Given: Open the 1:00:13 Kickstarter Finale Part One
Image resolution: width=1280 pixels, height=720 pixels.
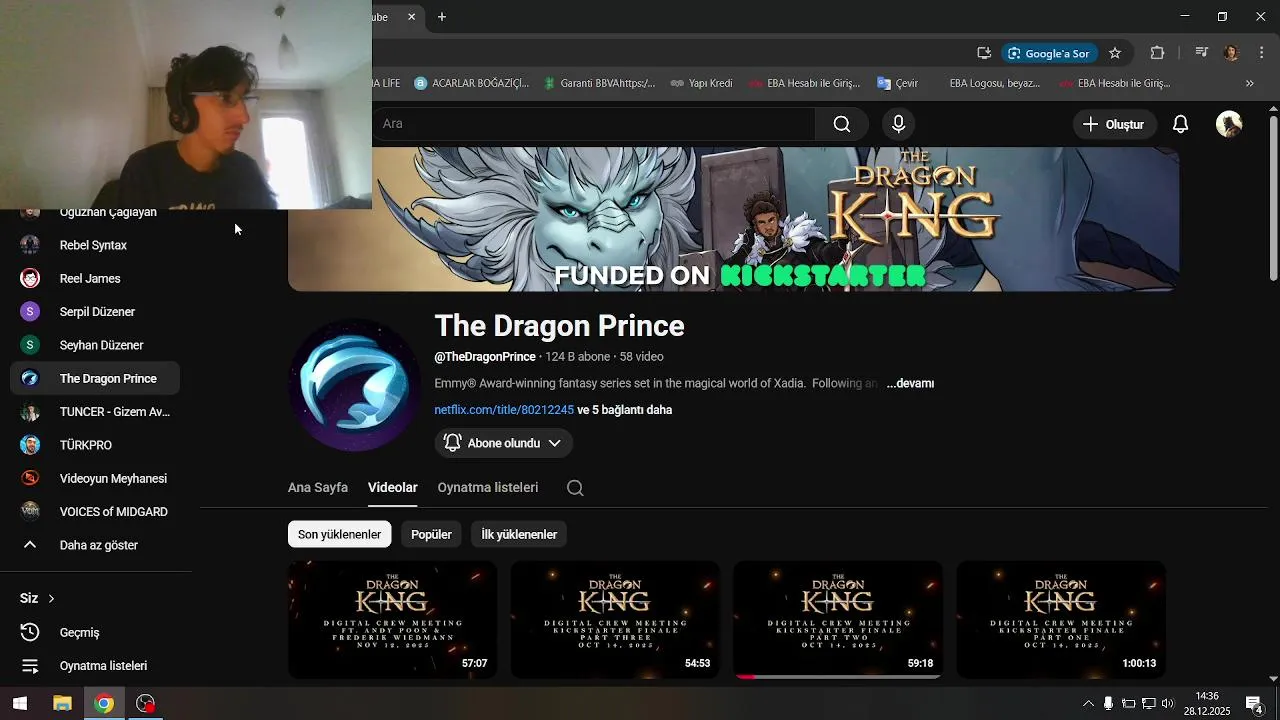Looking at the screenshot, I should pyautogui.click(x=1061, y=620).
